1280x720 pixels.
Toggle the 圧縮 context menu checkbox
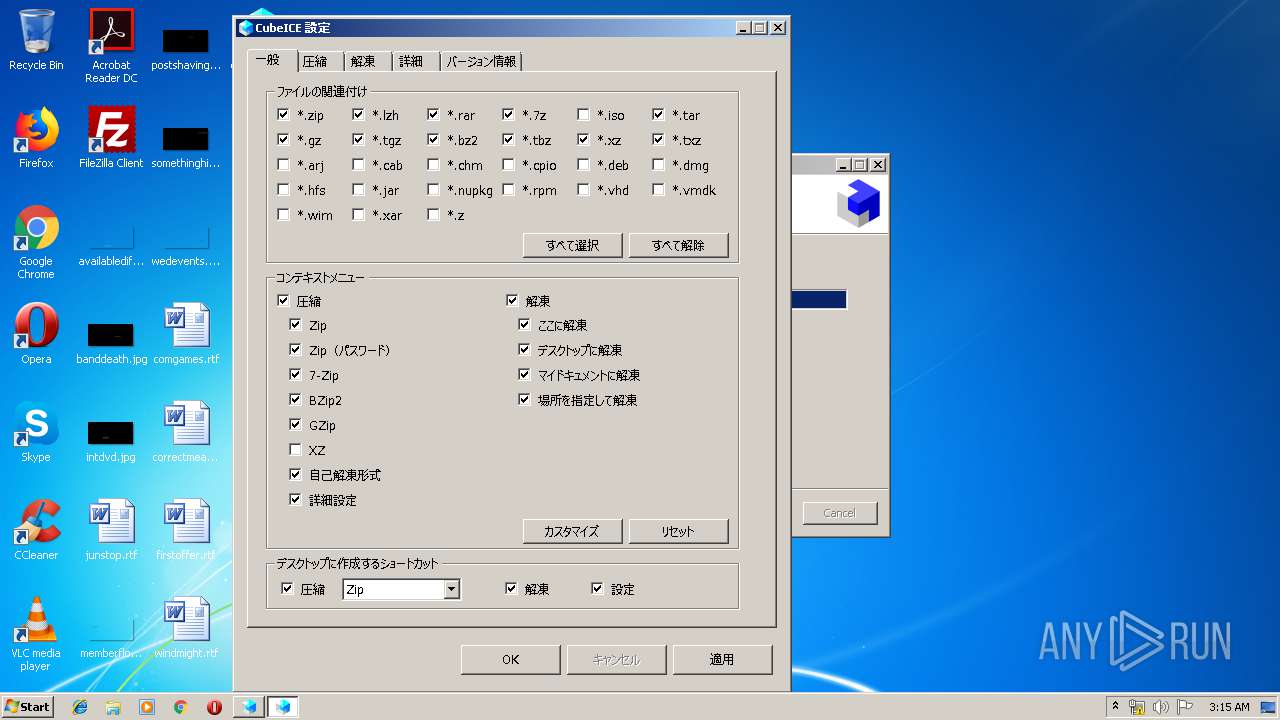(283, 300)
